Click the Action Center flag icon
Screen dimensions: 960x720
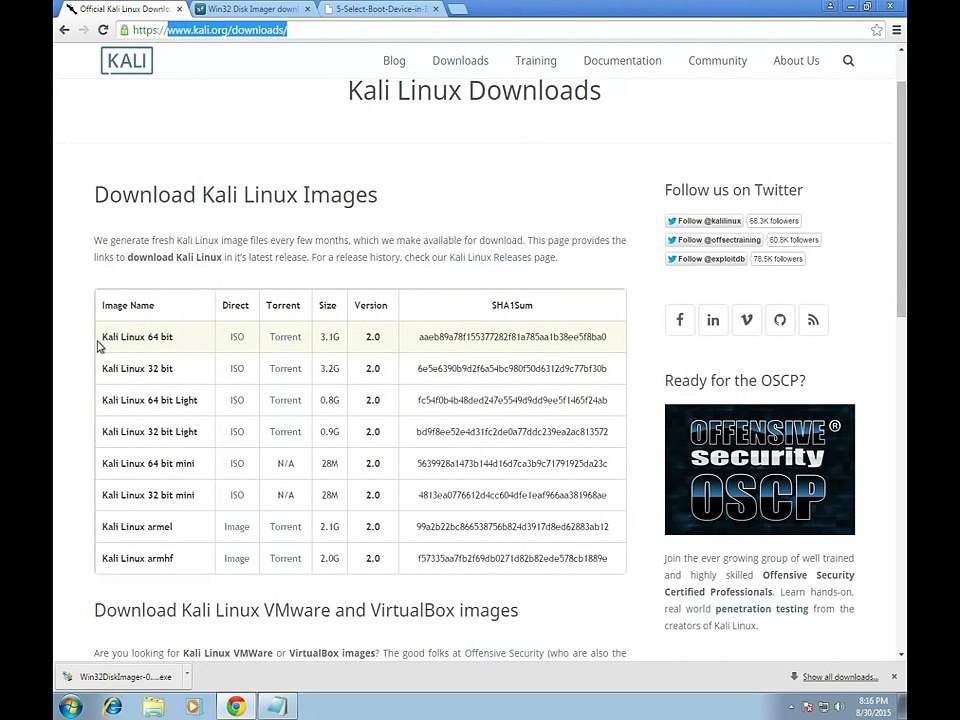coord(808,707)
